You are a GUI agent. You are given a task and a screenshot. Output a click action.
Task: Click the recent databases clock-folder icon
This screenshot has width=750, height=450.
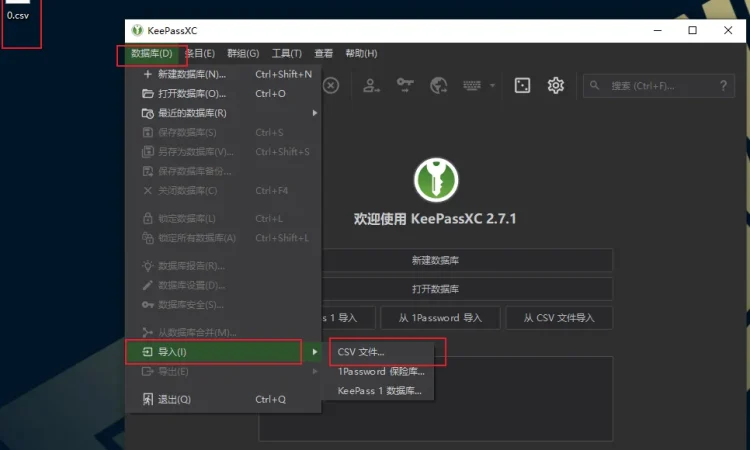pos(148,113)
